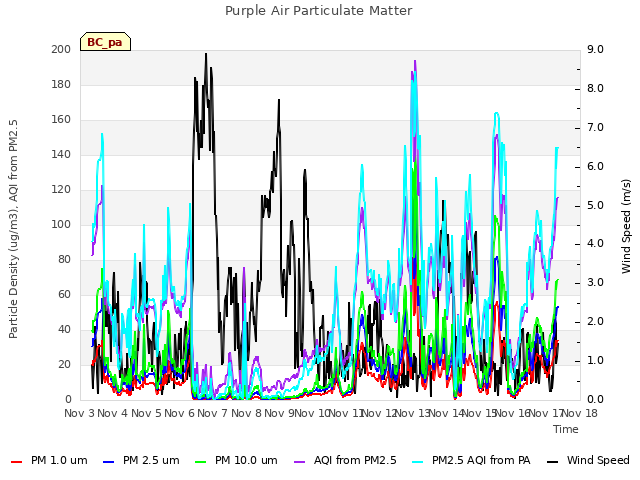
Task: Click the 140 left axis tick label
Action: pyautogui.click(x=61, y=155)
